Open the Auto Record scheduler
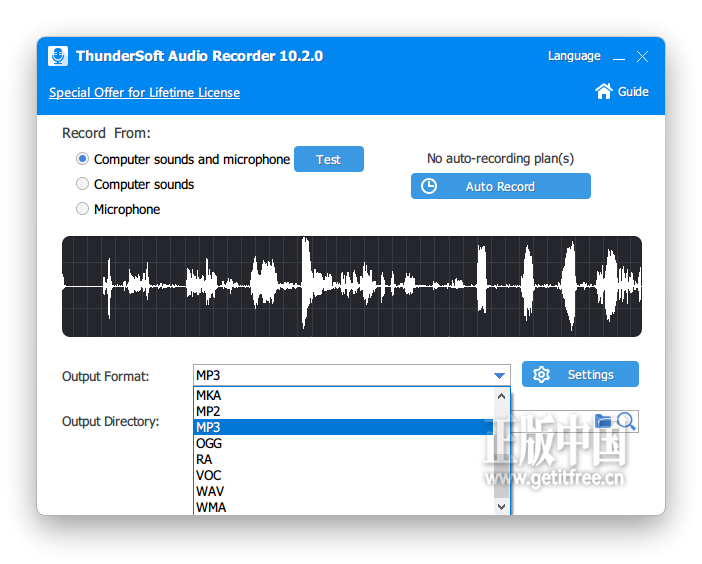 [501, 186]
